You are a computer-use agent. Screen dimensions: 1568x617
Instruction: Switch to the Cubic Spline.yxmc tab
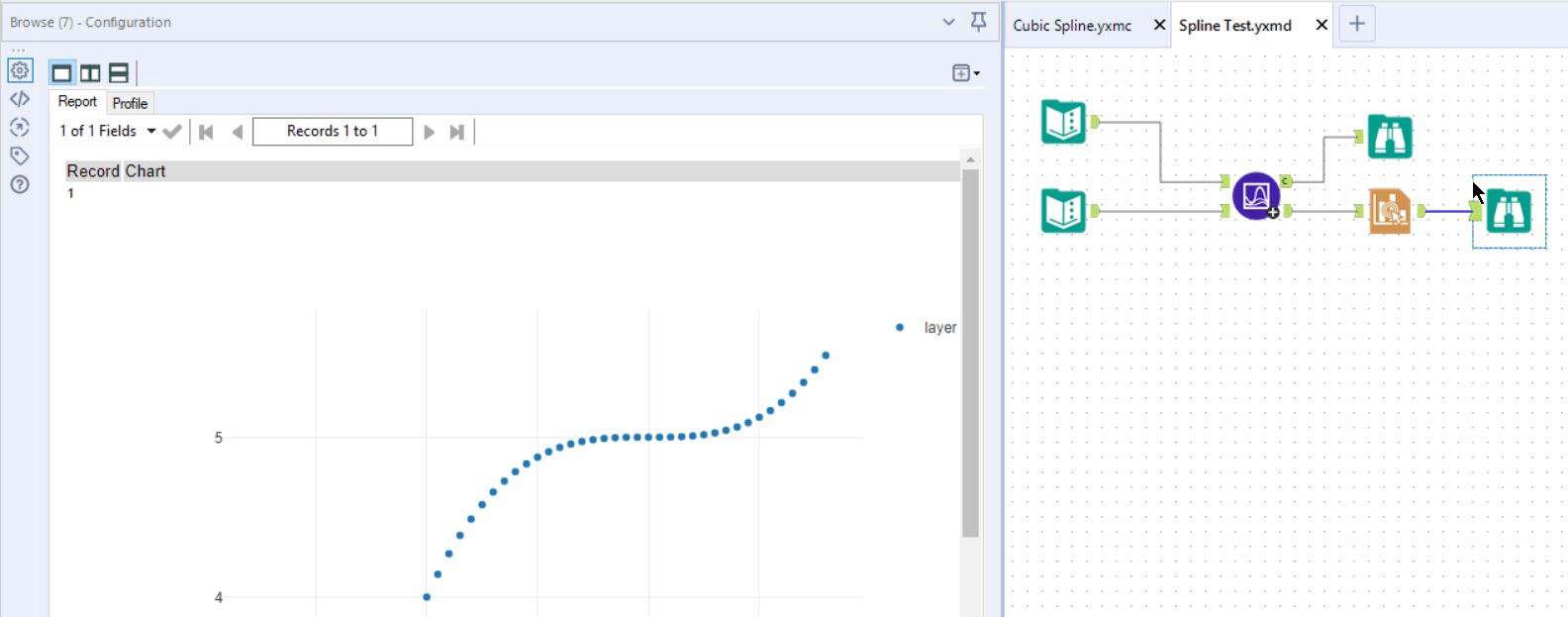pos(1072,26)
